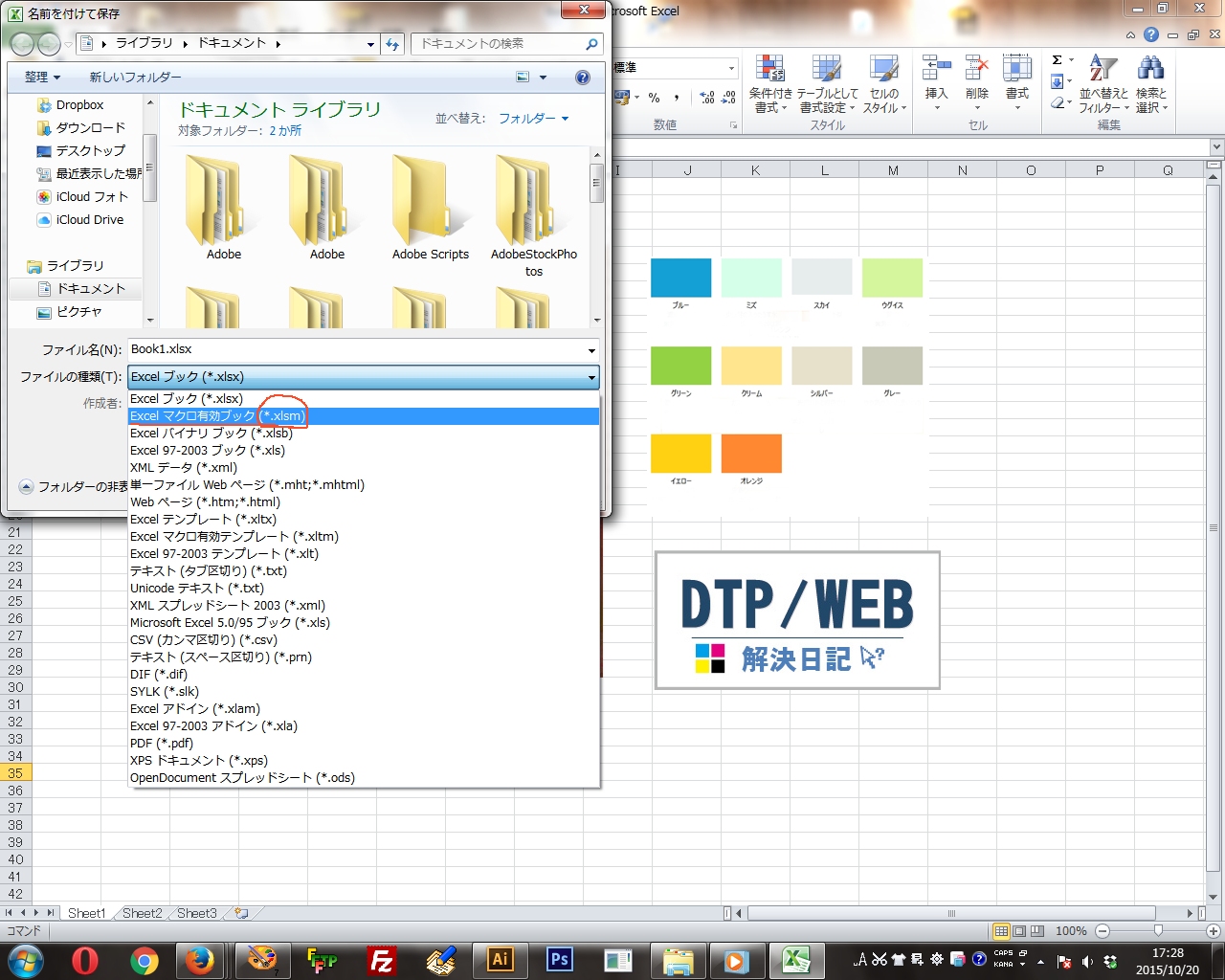Click the blue ブルー color swatch
Image resolution: width=1225 pixels, height=980 pixels.
coord(680,278)
